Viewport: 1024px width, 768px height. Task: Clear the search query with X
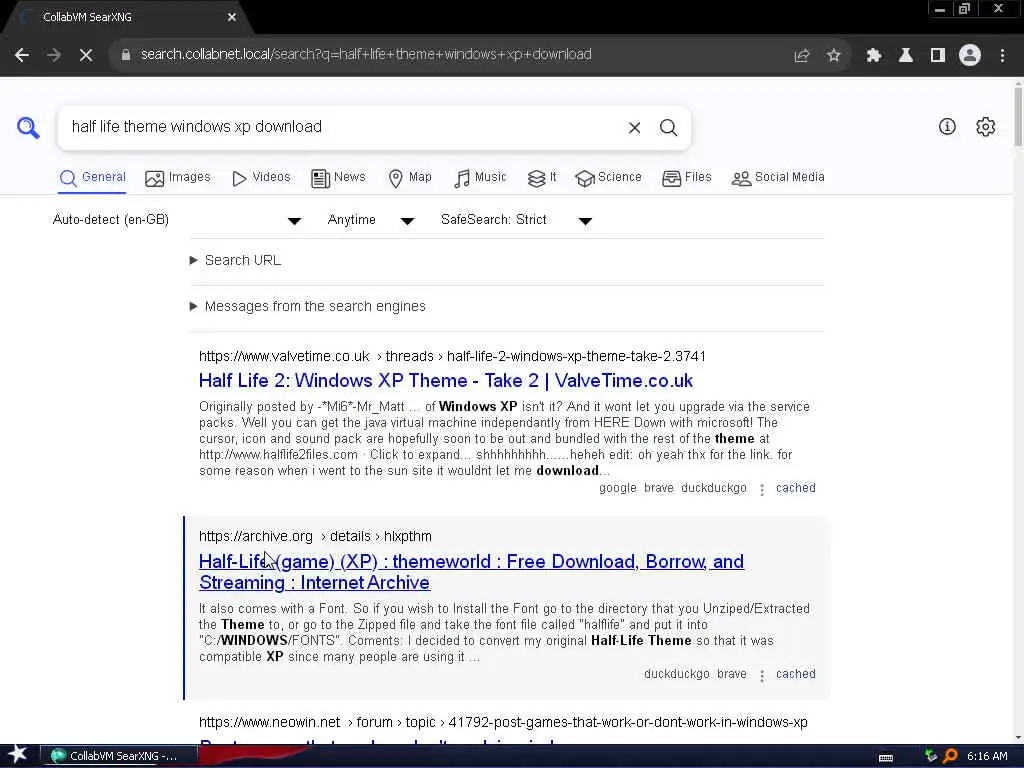click(x=634, y=128)
